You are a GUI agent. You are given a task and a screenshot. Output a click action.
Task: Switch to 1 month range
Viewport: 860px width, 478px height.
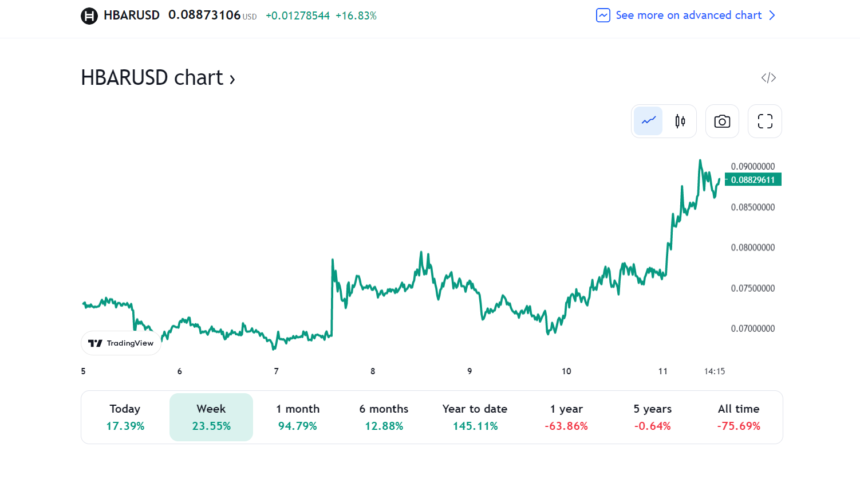(x=297, y=417)
